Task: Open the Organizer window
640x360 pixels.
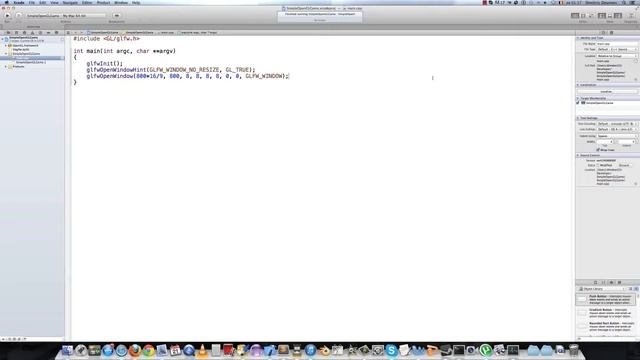Action: click(x=631, y=16)
